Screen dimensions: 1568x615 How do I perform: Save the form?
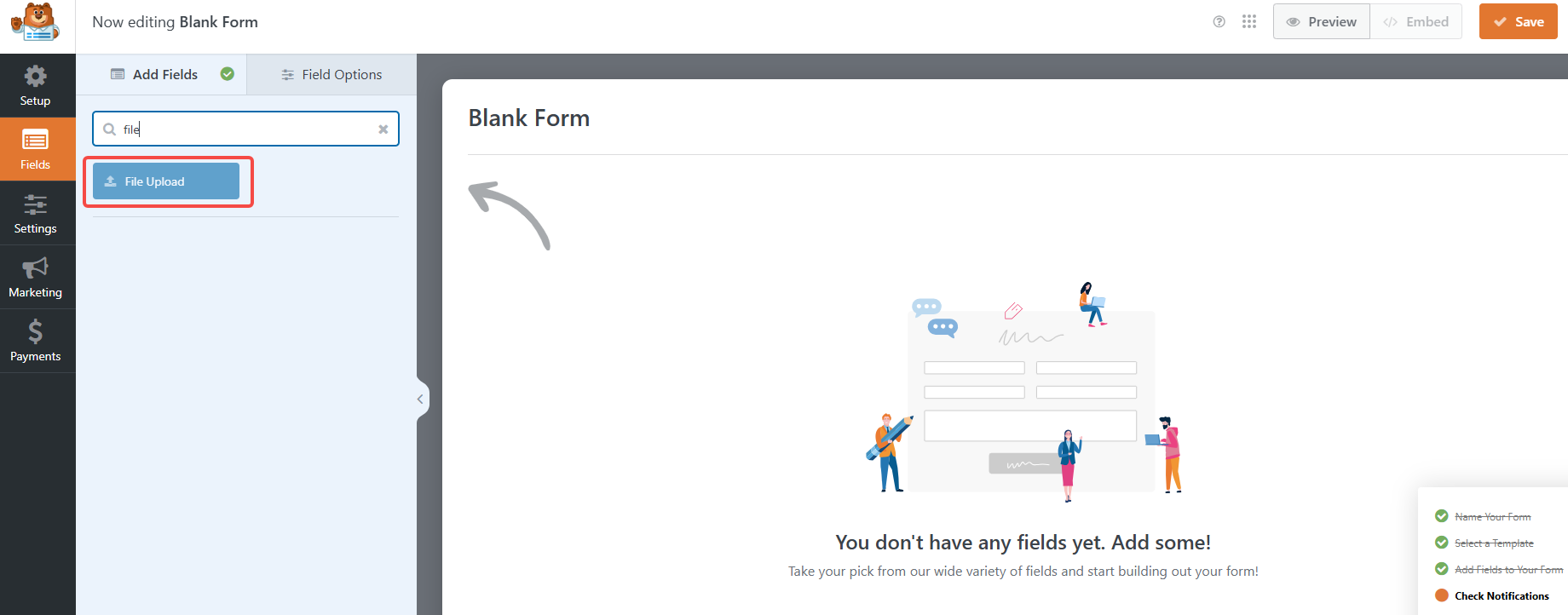(x=1518, y=22)
